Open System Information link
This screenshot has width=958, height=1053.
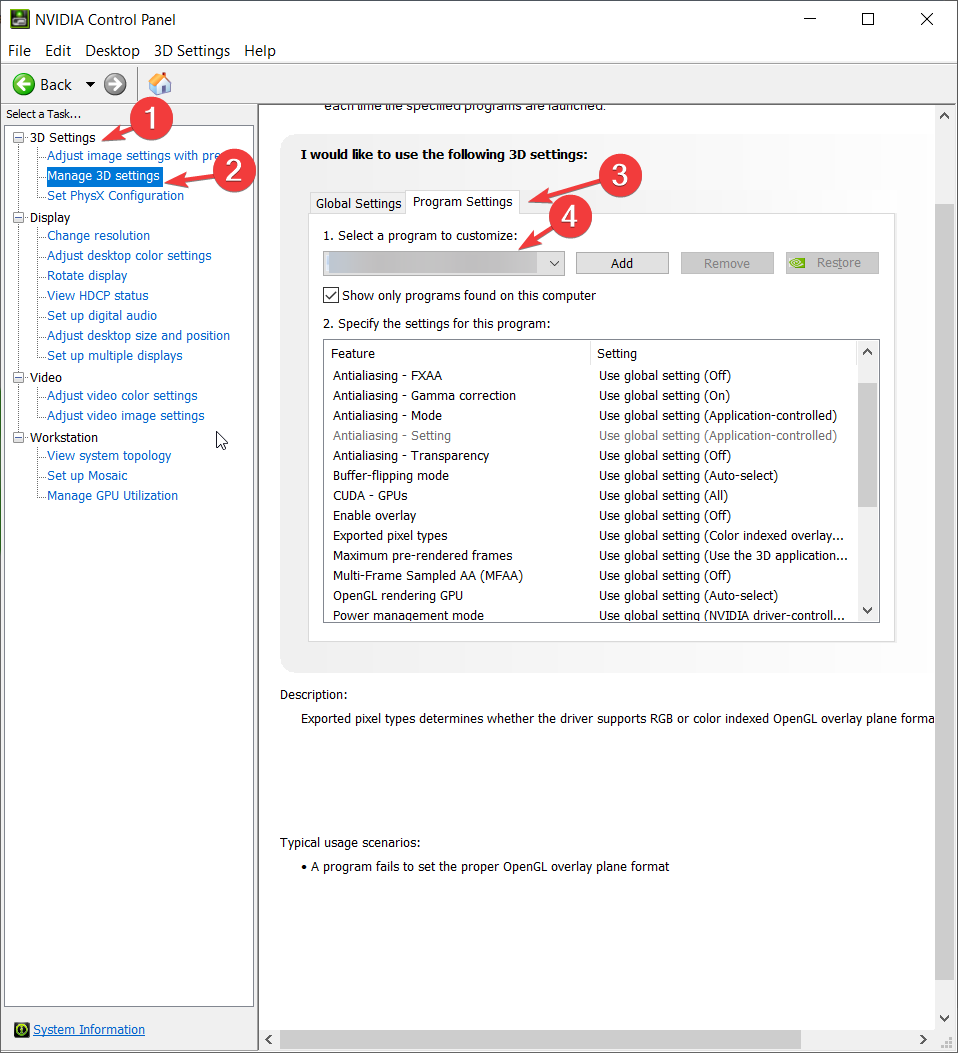click(89, 1029)
